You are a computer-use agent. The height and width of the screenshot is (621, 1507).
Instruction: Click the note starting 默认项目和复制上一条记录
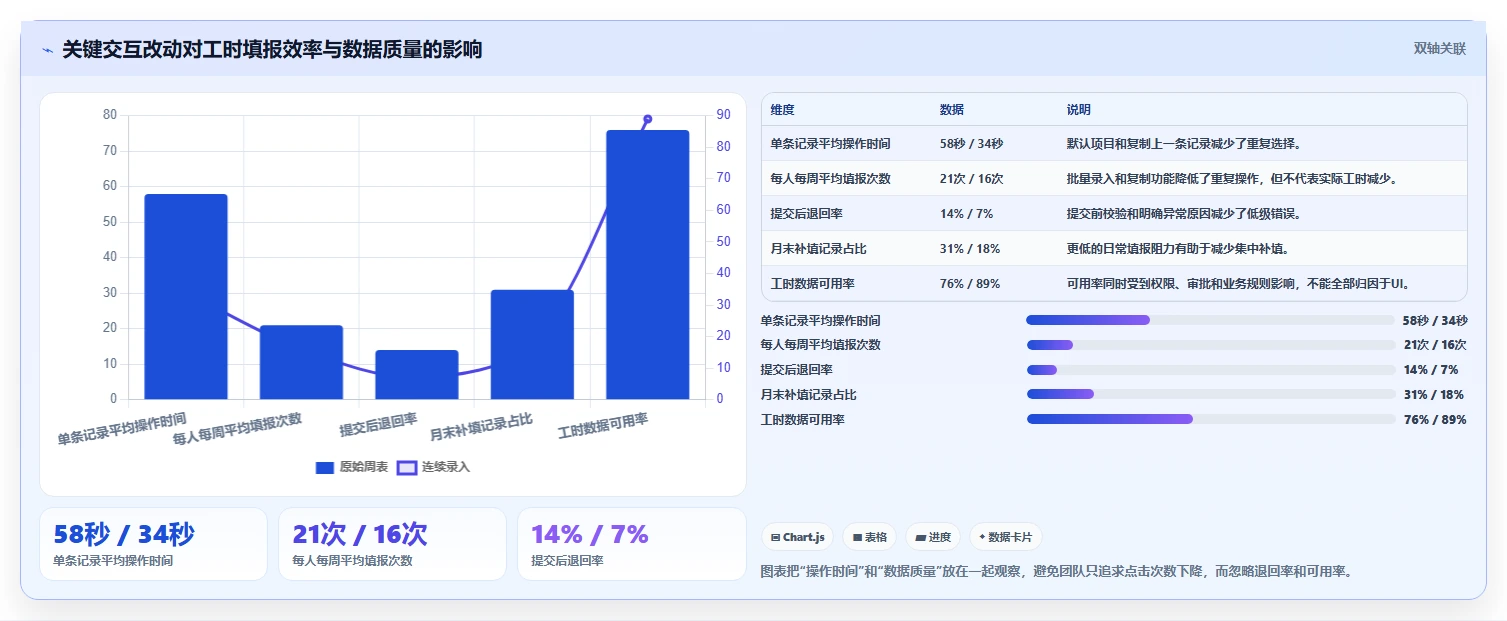coord(1184,144)
